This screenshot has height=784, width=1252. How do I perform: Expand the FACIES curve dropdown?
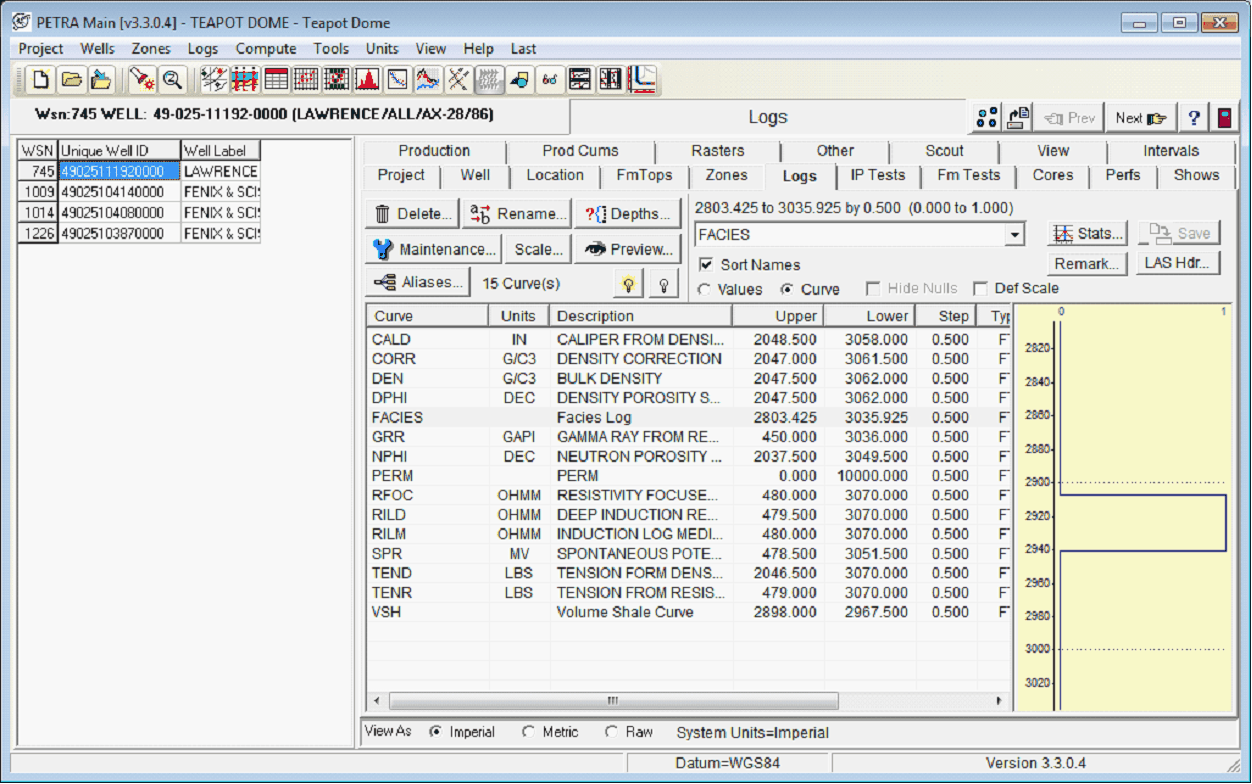1015,235
